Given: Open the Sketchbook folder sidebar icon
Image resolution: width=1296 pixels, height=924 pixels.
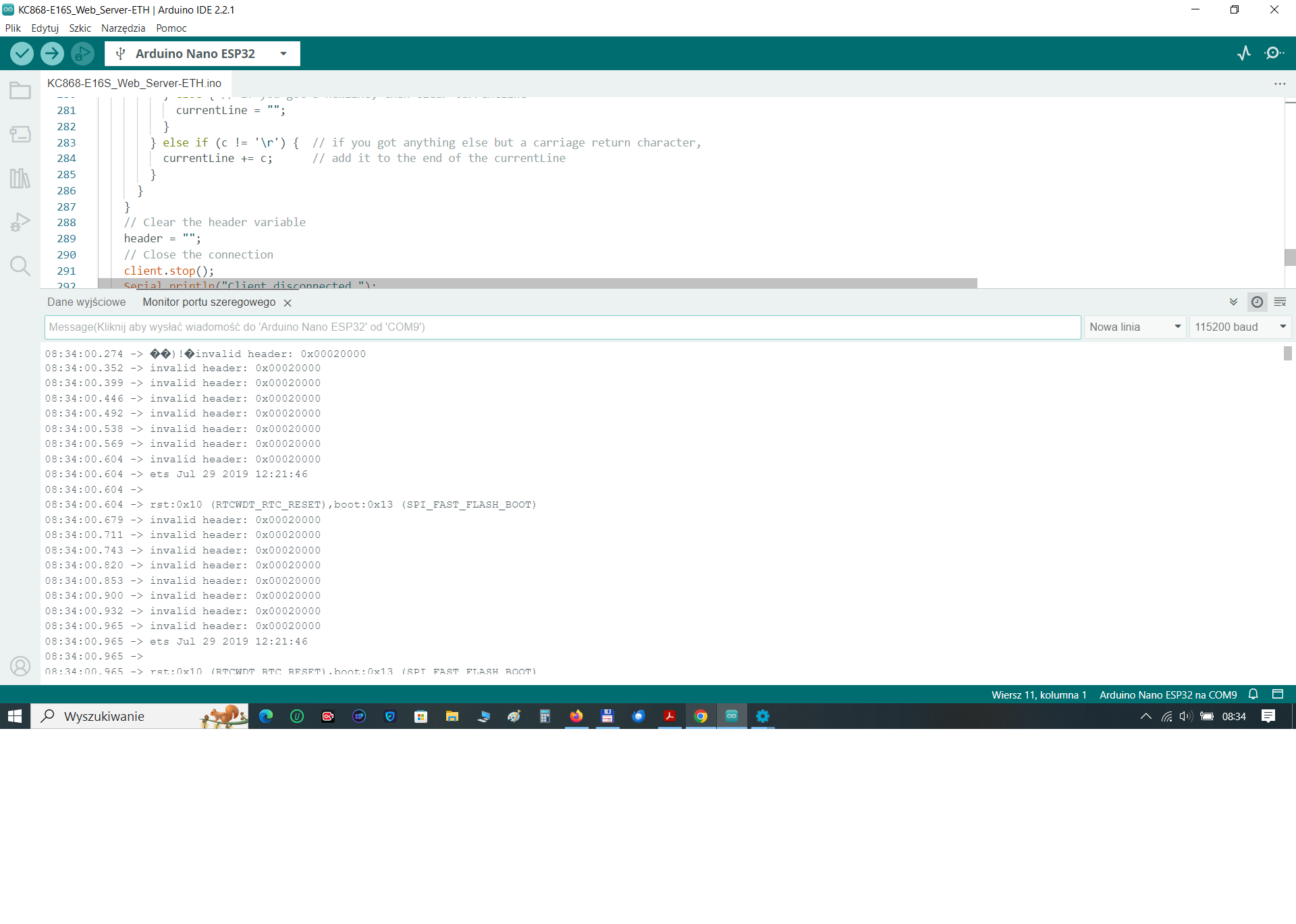Looking at the screenshot, I should click(20, 91).
